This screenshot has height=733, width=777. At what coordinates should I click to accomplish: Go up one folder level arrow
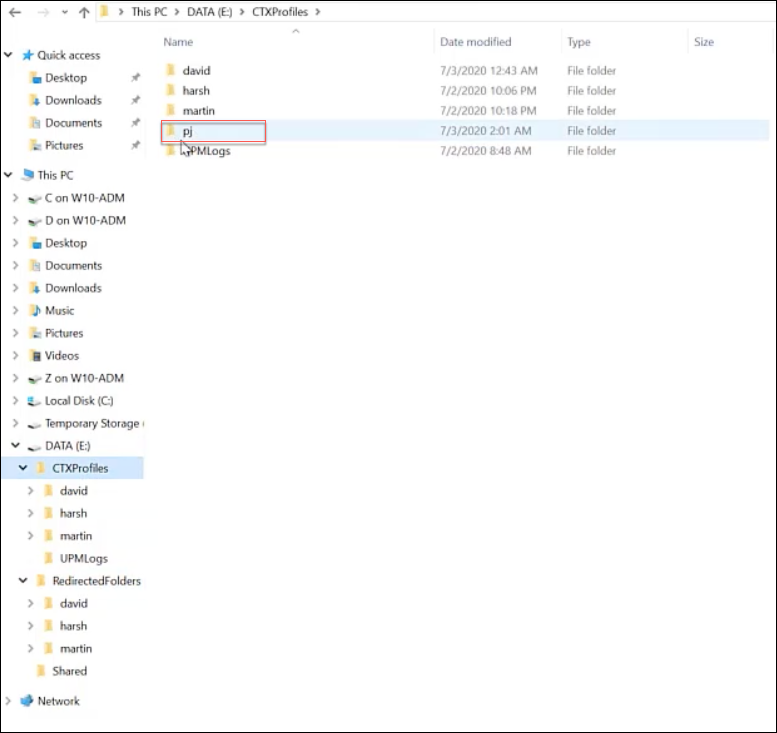point(84,12)
